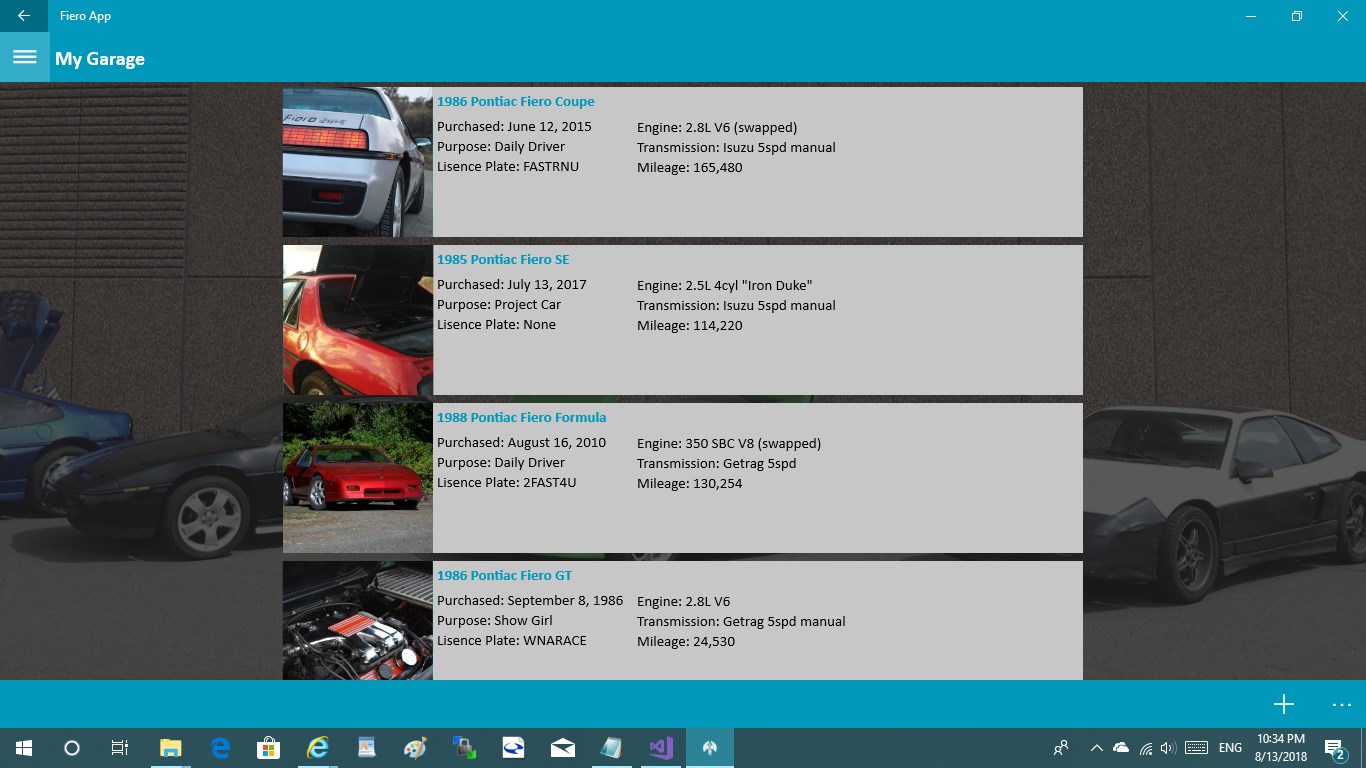Click 'Lisence Plate: None' text
This screenshot has height=768, width=1366.
[x=497, y=325]
